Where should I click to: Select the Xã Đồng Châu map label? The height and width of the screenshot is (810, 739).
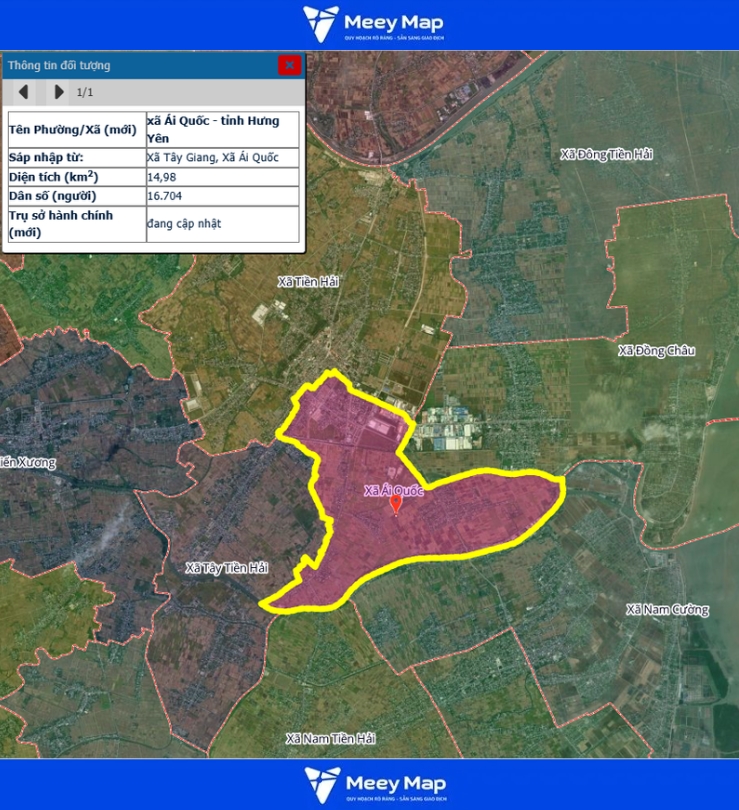point(656,351)
